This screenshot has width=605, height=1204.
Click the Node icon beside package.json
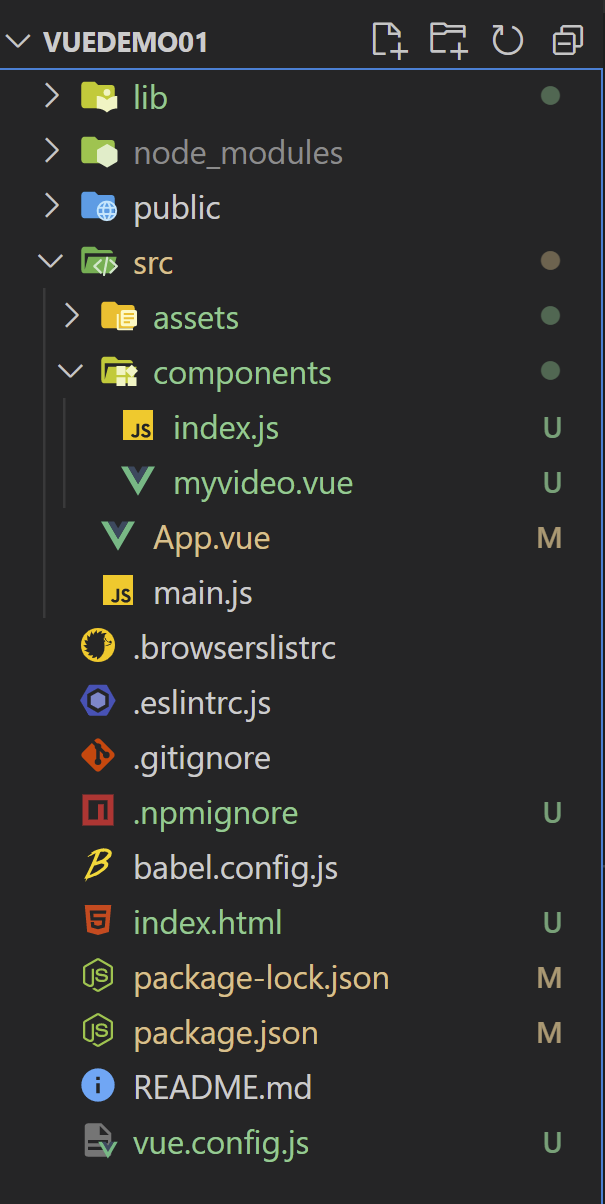pyautogui.click(x=98, y=1032)
